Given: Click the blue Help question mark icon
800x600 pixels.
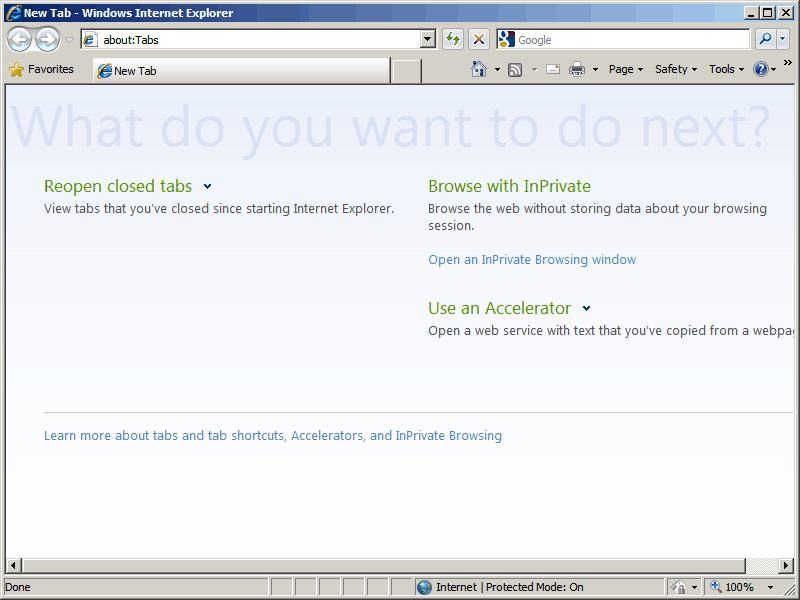Looking at the screenshot, I should coord(760,69).
